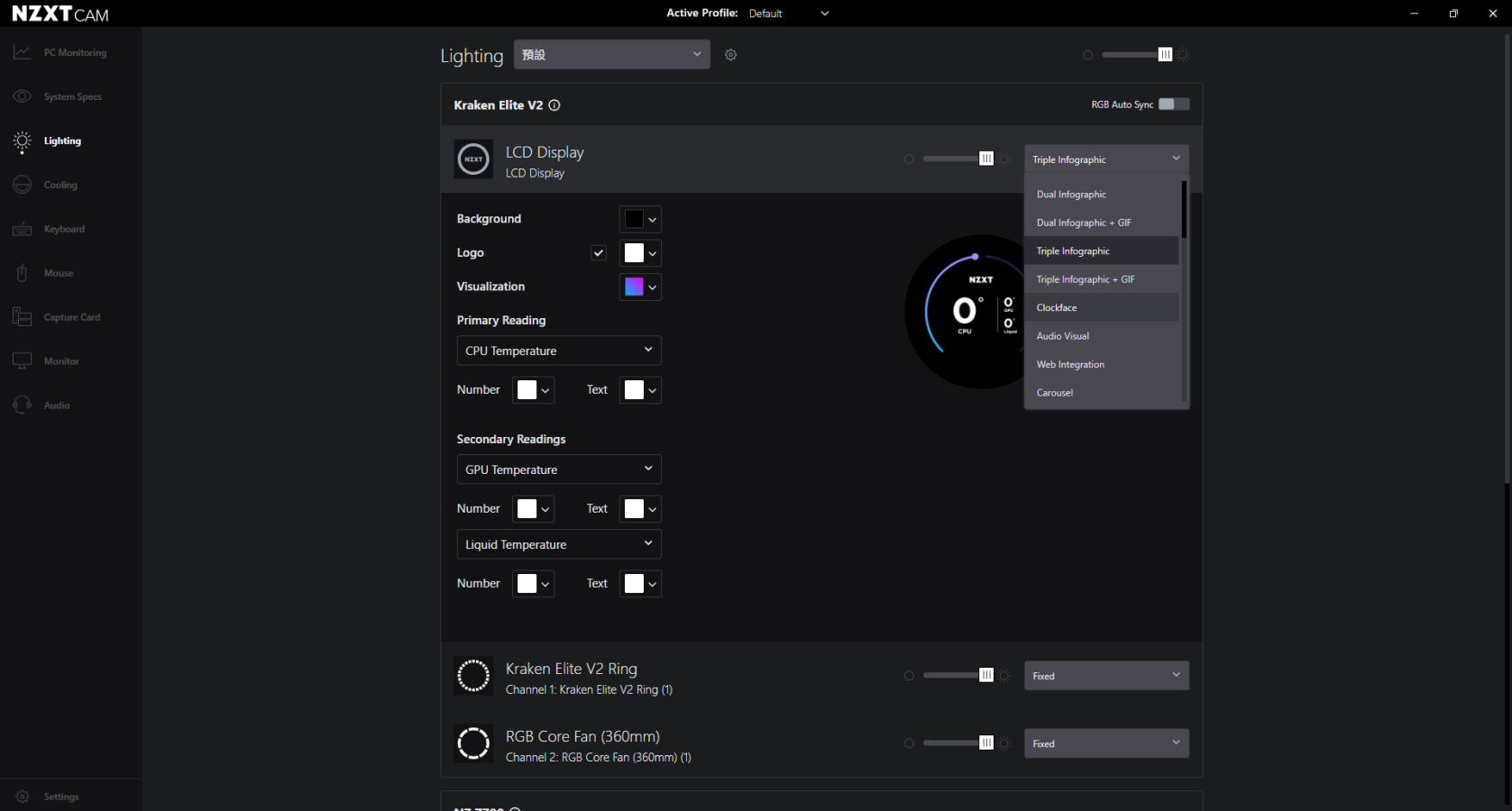Viewport: 1512px width, 811px height.
Task: Go to the Cooling section
Action: click(x=60, y=186)
